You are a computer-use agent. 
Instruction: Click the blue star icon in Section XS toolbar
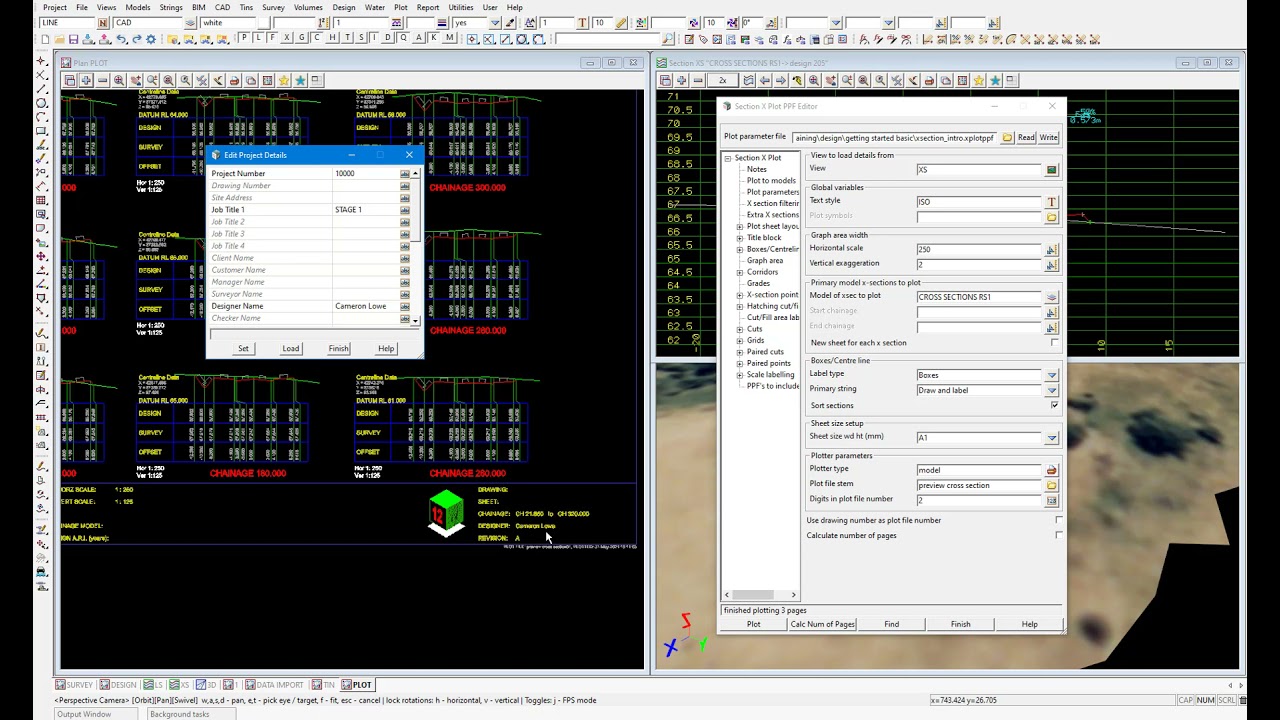point(995,80)
